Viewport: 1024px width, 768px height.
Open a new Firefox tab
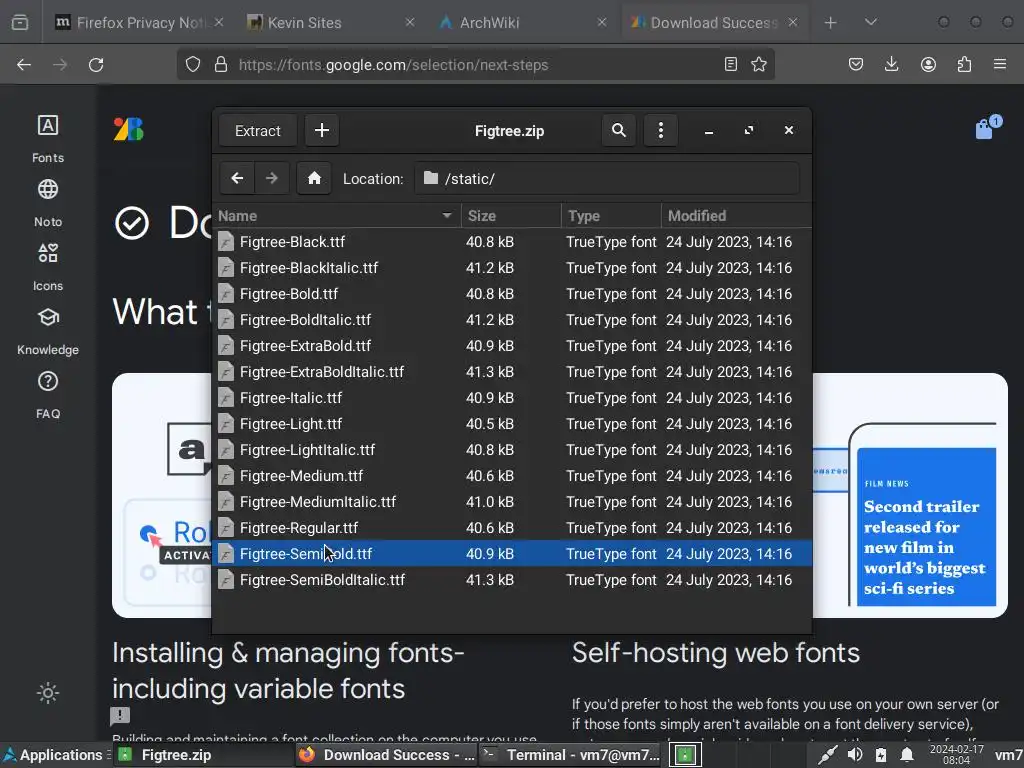pyautogui.click(x=830, y=23)
